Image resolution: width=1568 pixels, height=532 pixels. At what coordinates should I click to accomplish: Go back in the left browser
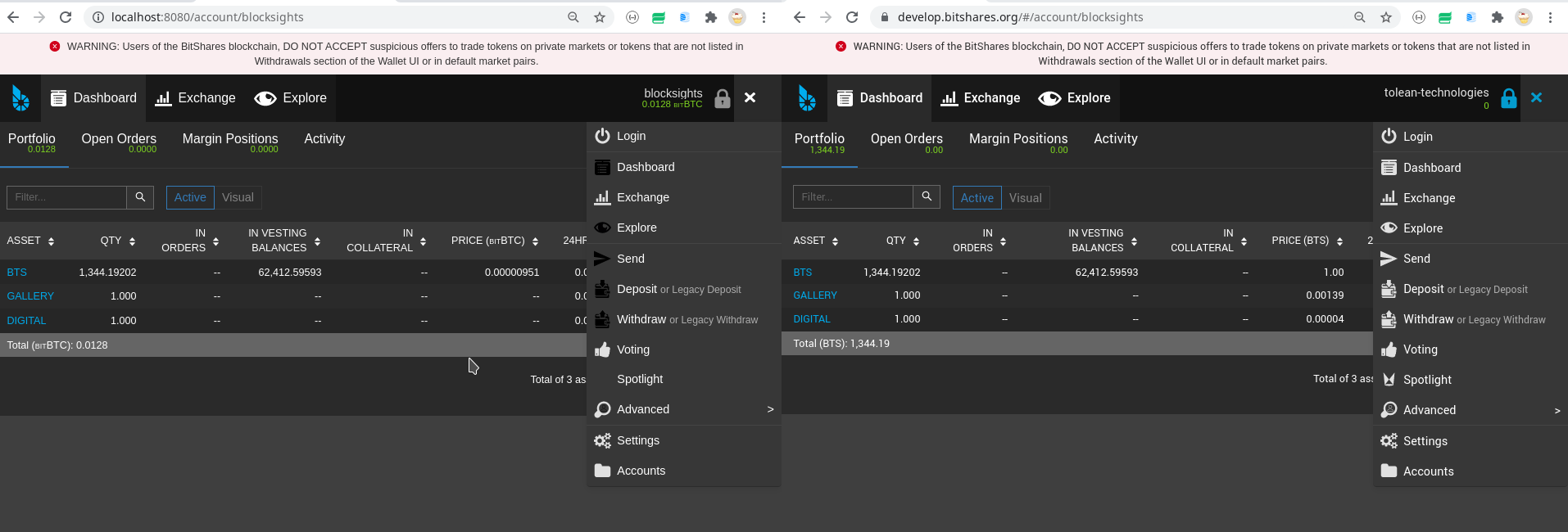point(13,17)
